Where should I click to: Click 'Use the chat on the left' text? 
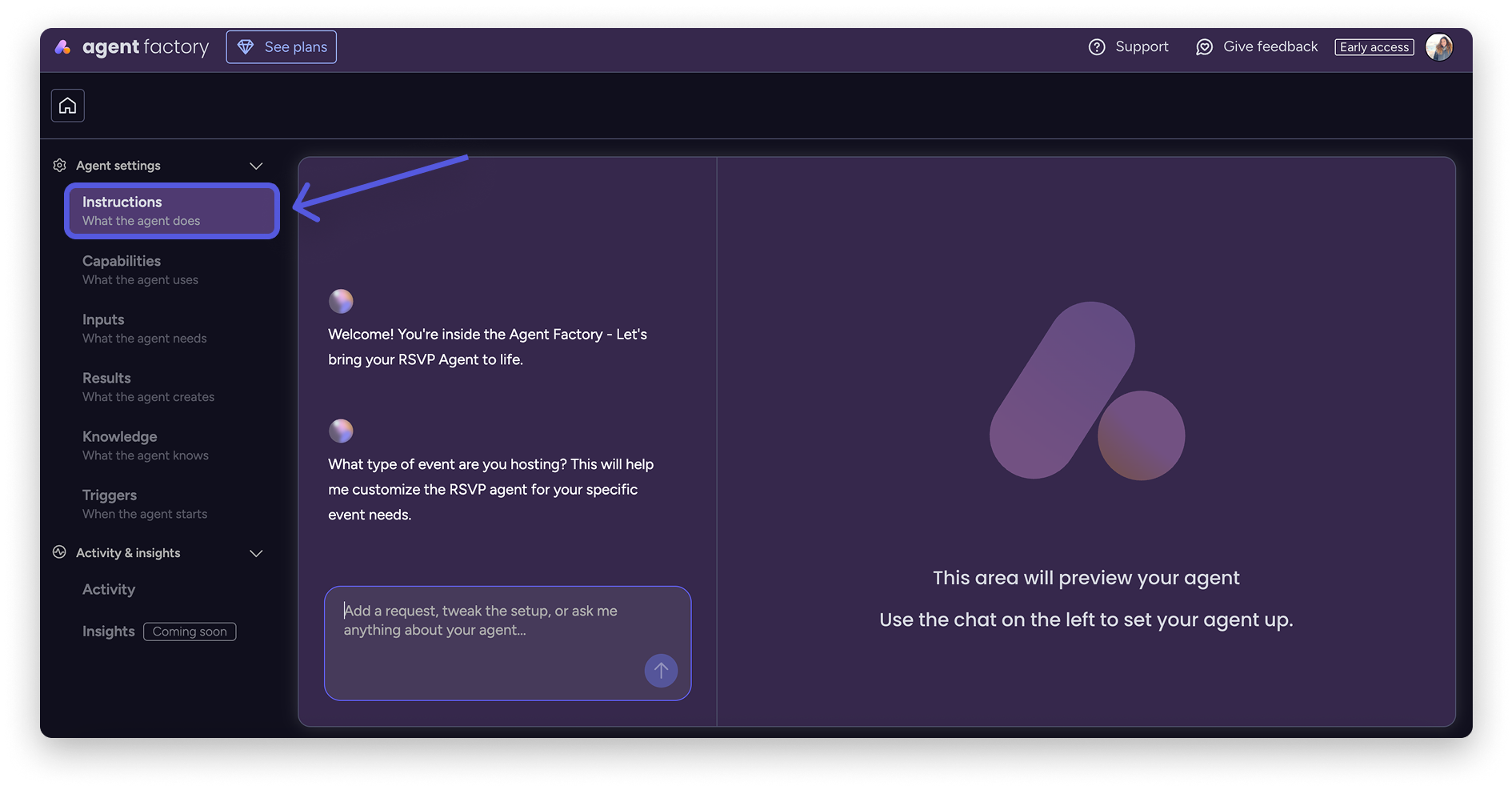coord(1086,620)
